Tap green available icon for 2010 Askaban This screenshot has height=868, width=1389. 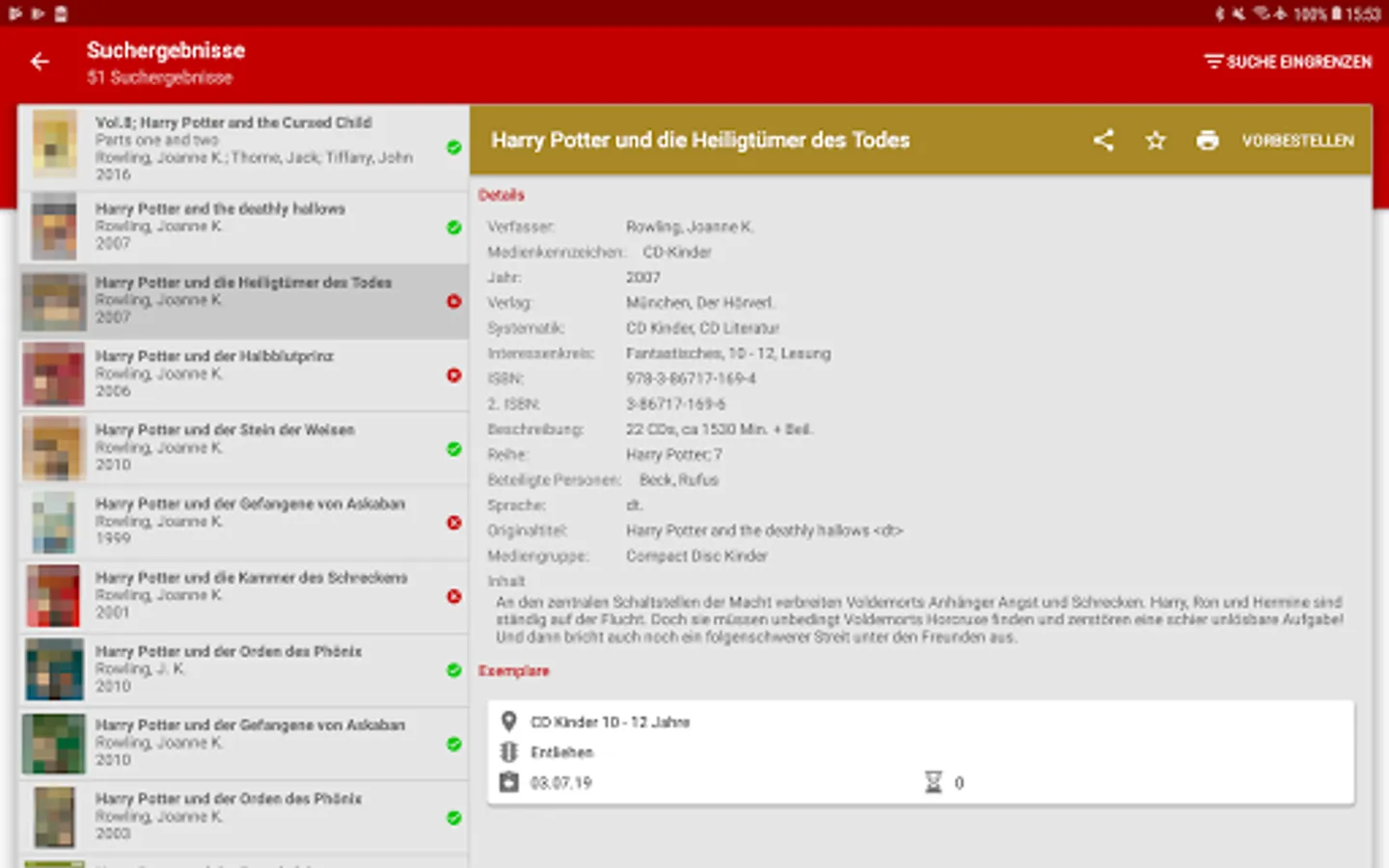pyautogui.click(x=454, y=744)
